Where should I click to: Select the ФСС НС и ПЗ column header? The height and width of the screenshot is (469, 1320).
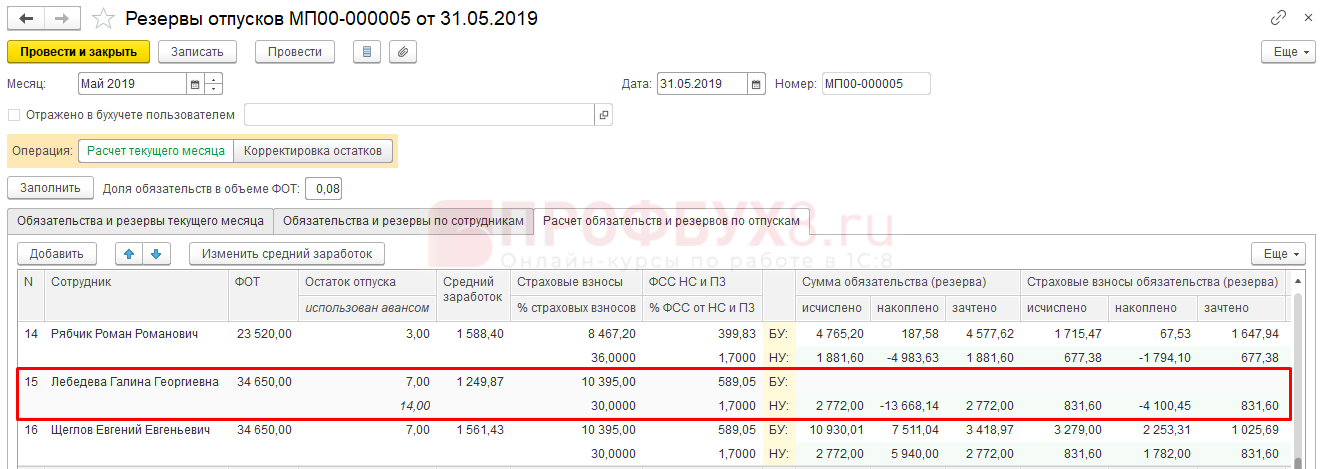(x=702, y=282)
